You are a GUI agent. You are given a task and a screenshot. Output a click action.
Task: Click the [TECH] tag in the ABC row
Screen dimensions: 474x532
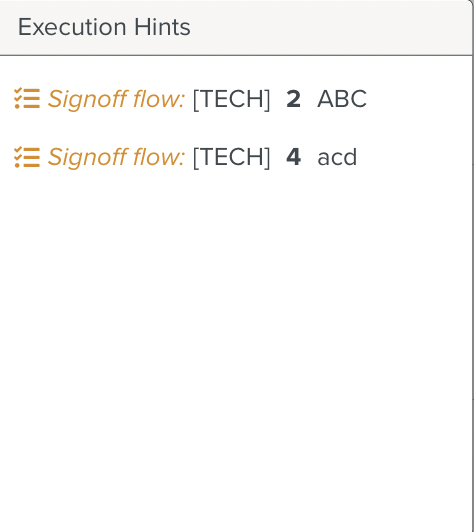tap(231, 99)
